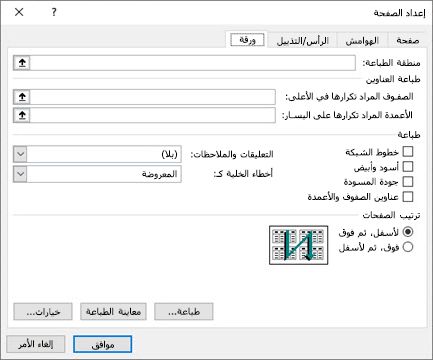Close the إعداد الصفحة dialog
Image resolution: width=433 pixels, height=360 pixels.
click(x=19, y=12)
